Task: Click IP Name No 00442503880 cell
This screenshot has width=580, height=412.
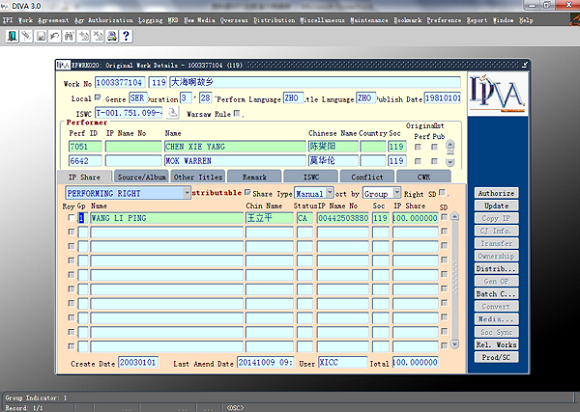Action: pyautogui.click(x=343, y=218)
